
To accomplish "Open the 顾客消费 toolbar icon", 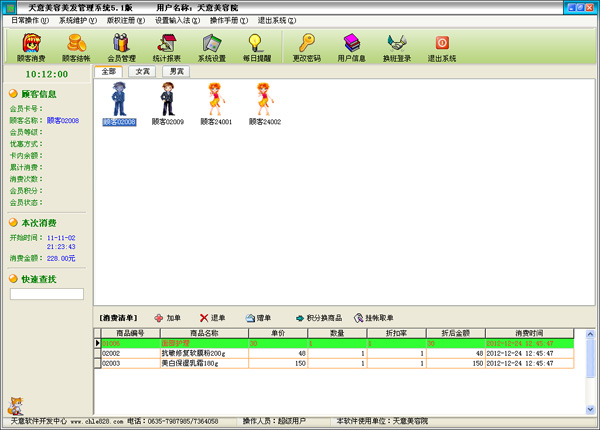I will (x=31, y=47).
